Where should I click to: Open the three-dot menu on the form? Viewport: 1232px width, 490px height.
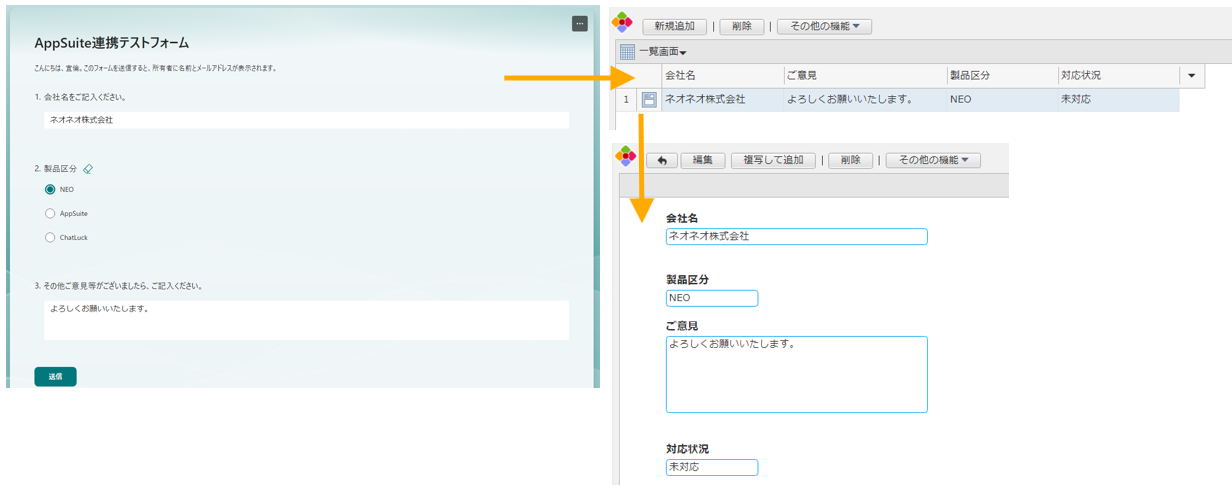click(x=580, y=24)
